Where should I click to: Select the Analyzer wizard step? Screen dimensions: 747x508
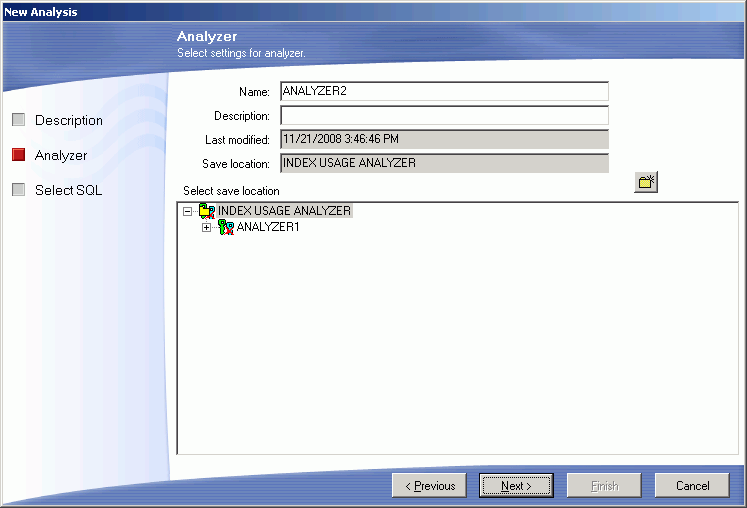pos(61,155)
